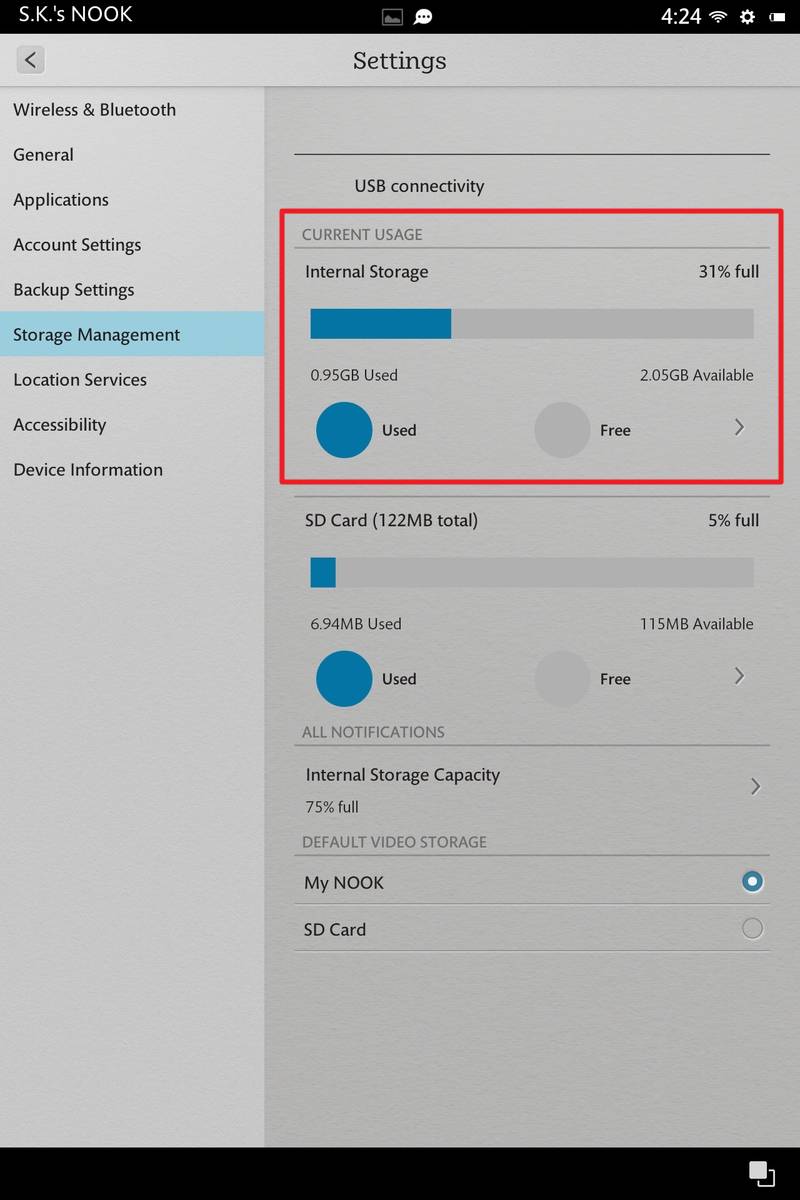Expand Internal Storage usage details chevron
This screenshot has width=800, height=1200.
pos(740,427)
